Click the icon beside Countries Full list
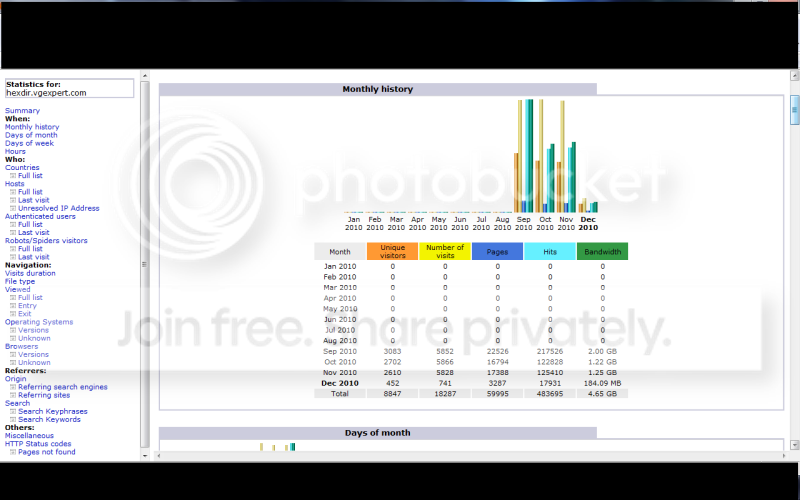 click(x=13, y=176)
